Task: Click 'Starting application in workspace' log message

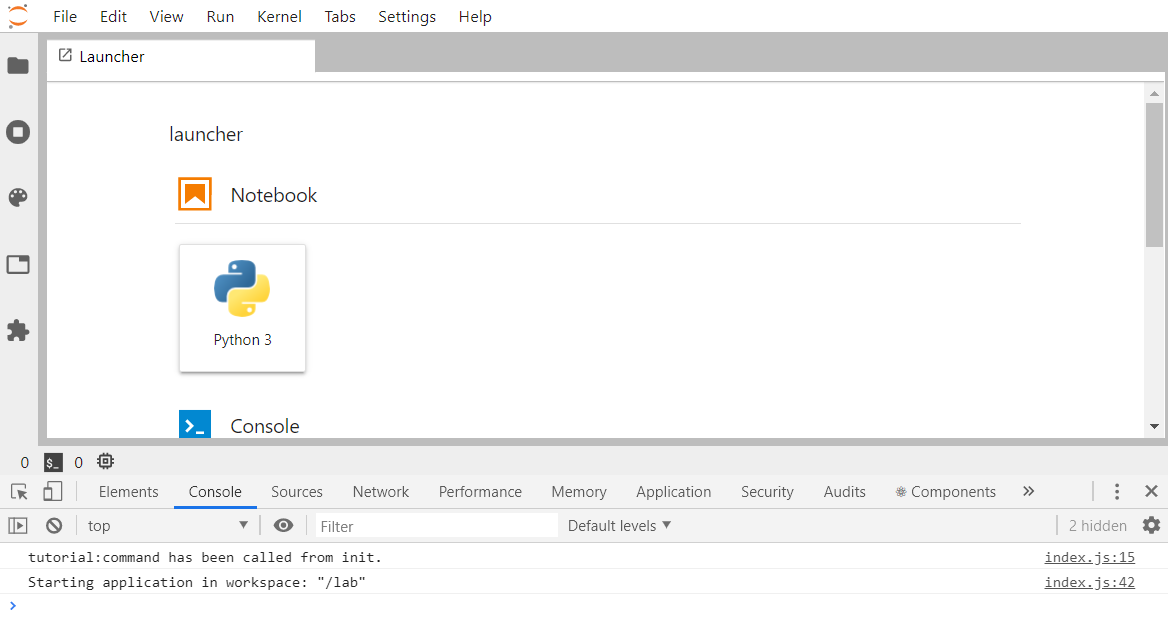Action: tap(197, 583)
